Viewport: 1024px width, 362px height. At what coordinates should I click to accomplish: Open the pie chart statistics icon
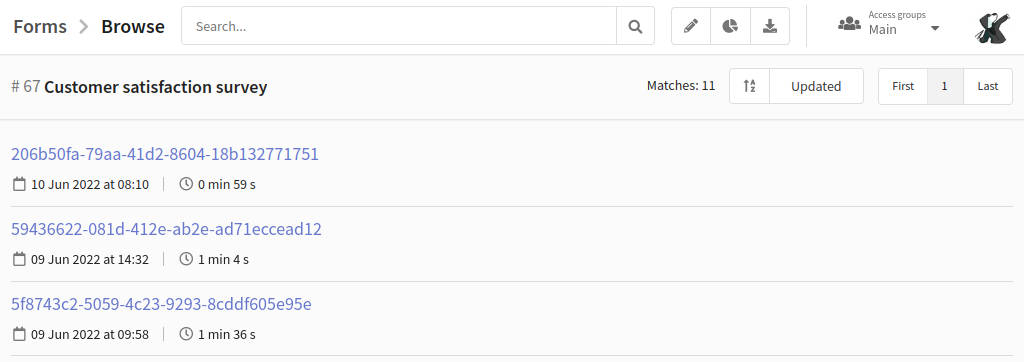(x=730, y=26)
